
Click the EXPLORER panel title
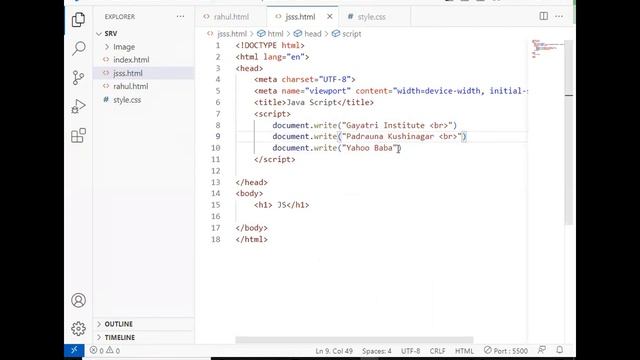pos(120,17)
